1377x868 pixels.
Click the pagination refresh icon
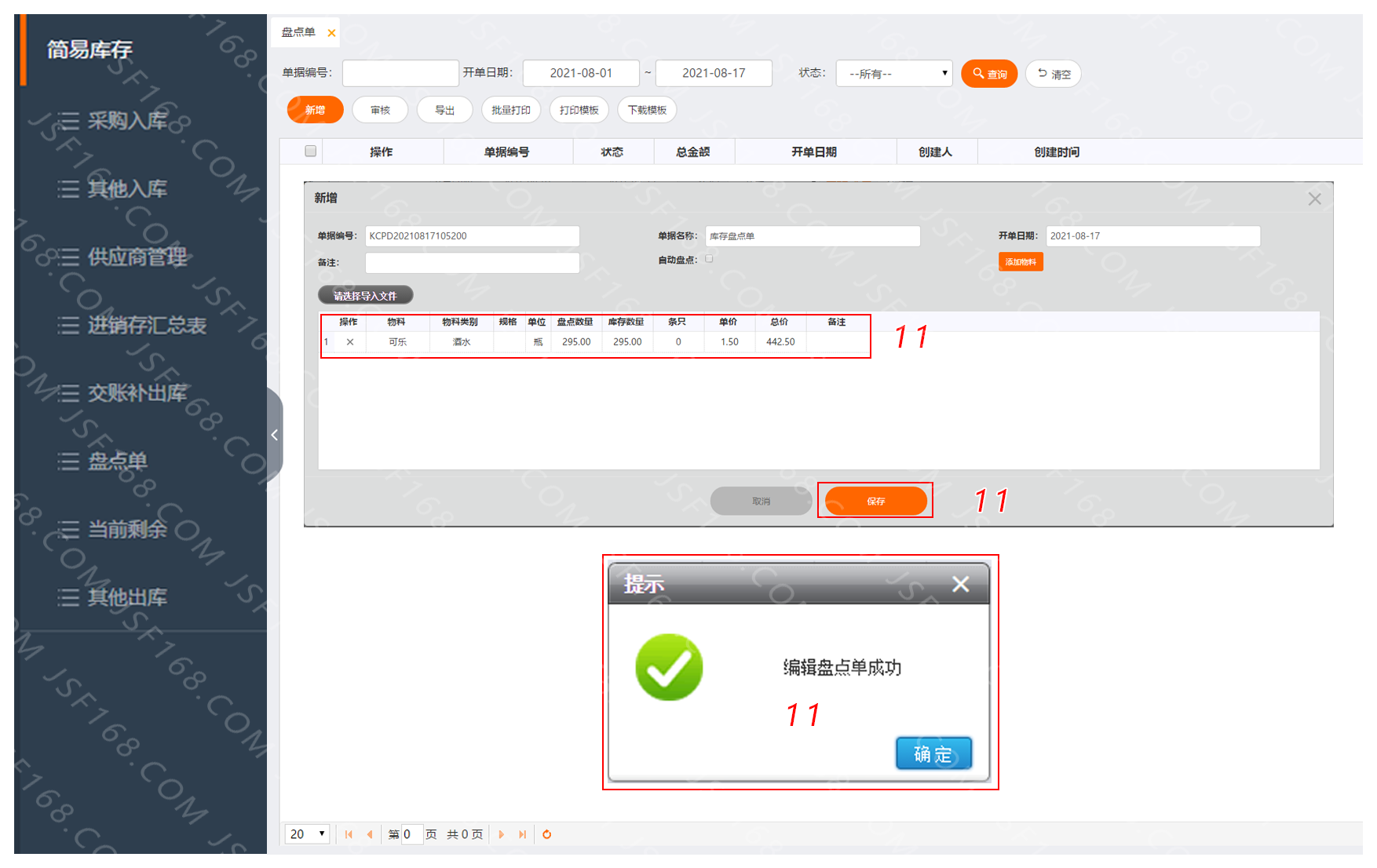coord(547,834)
